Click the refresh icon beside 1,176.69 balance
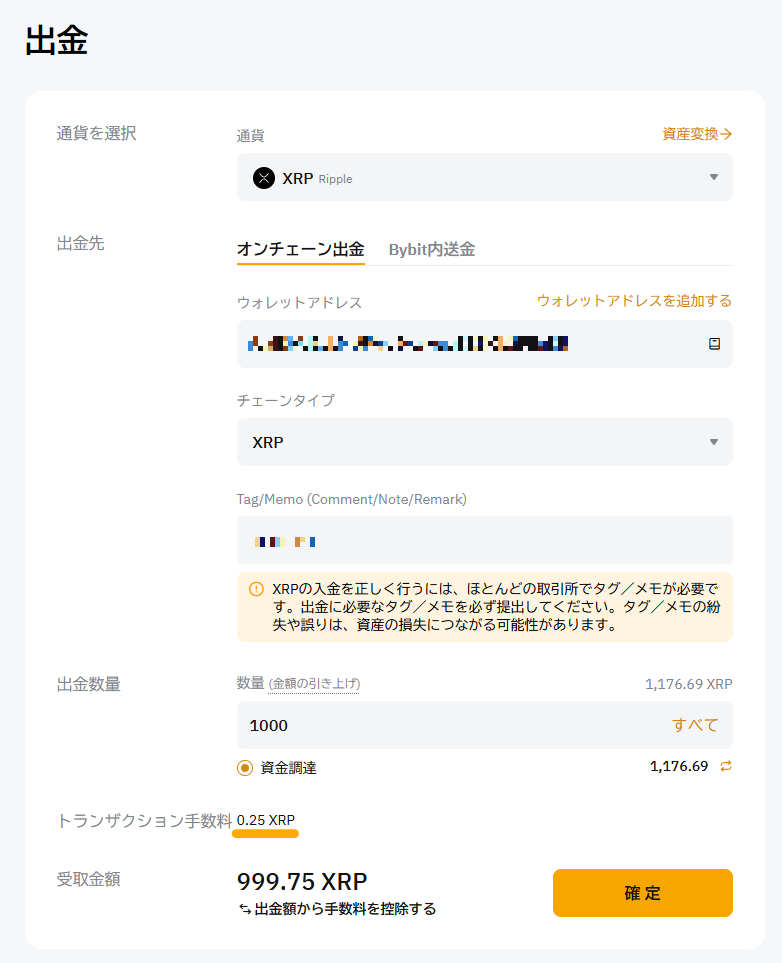 [x=725, y=766]
